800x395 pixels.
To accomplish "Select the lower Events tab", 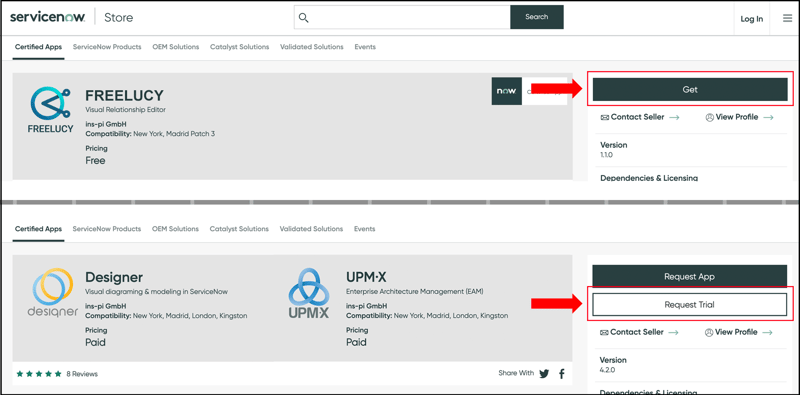I will coord(364,229).
